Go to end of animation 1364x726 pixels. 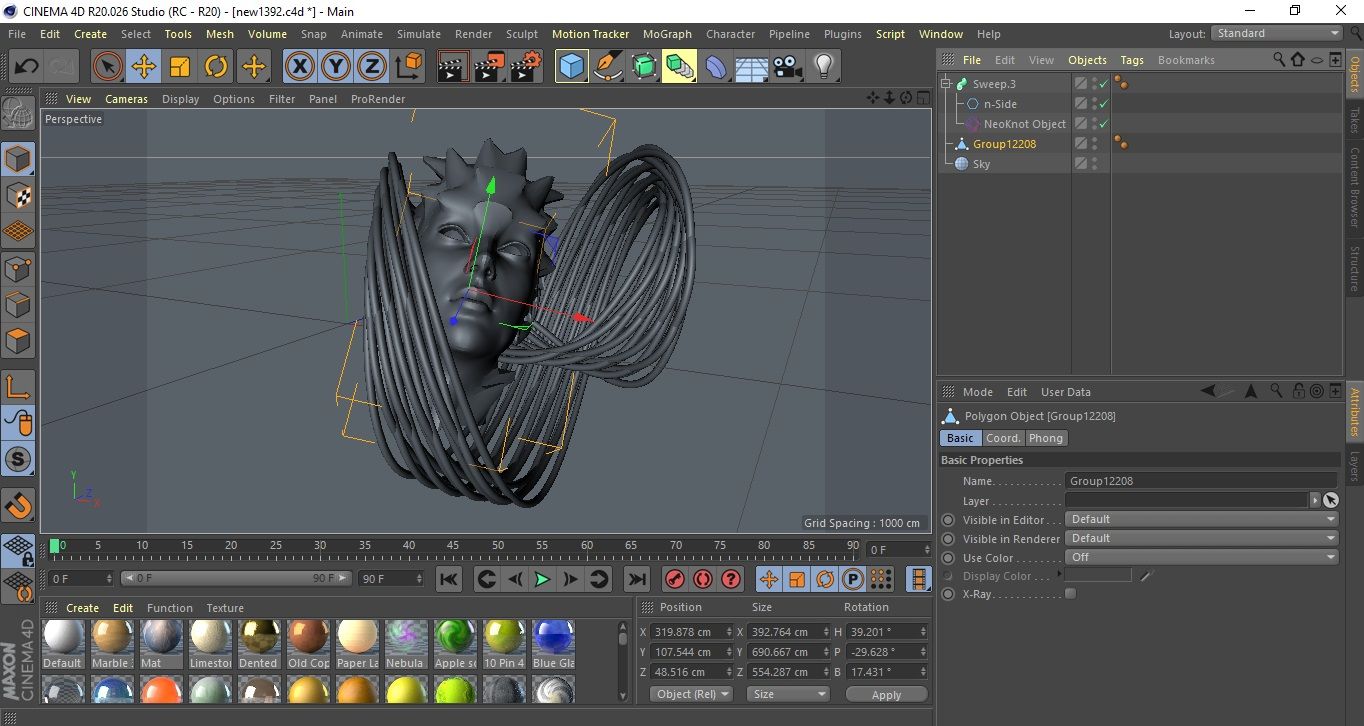point(637,579)
